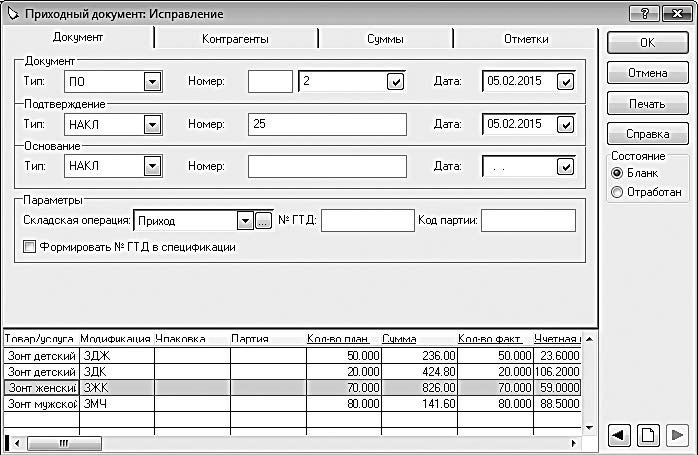The image size is (698, 455).
Task: Expand the Документ Тип dropdown showing ПО
Action: (x=152, y=82)
